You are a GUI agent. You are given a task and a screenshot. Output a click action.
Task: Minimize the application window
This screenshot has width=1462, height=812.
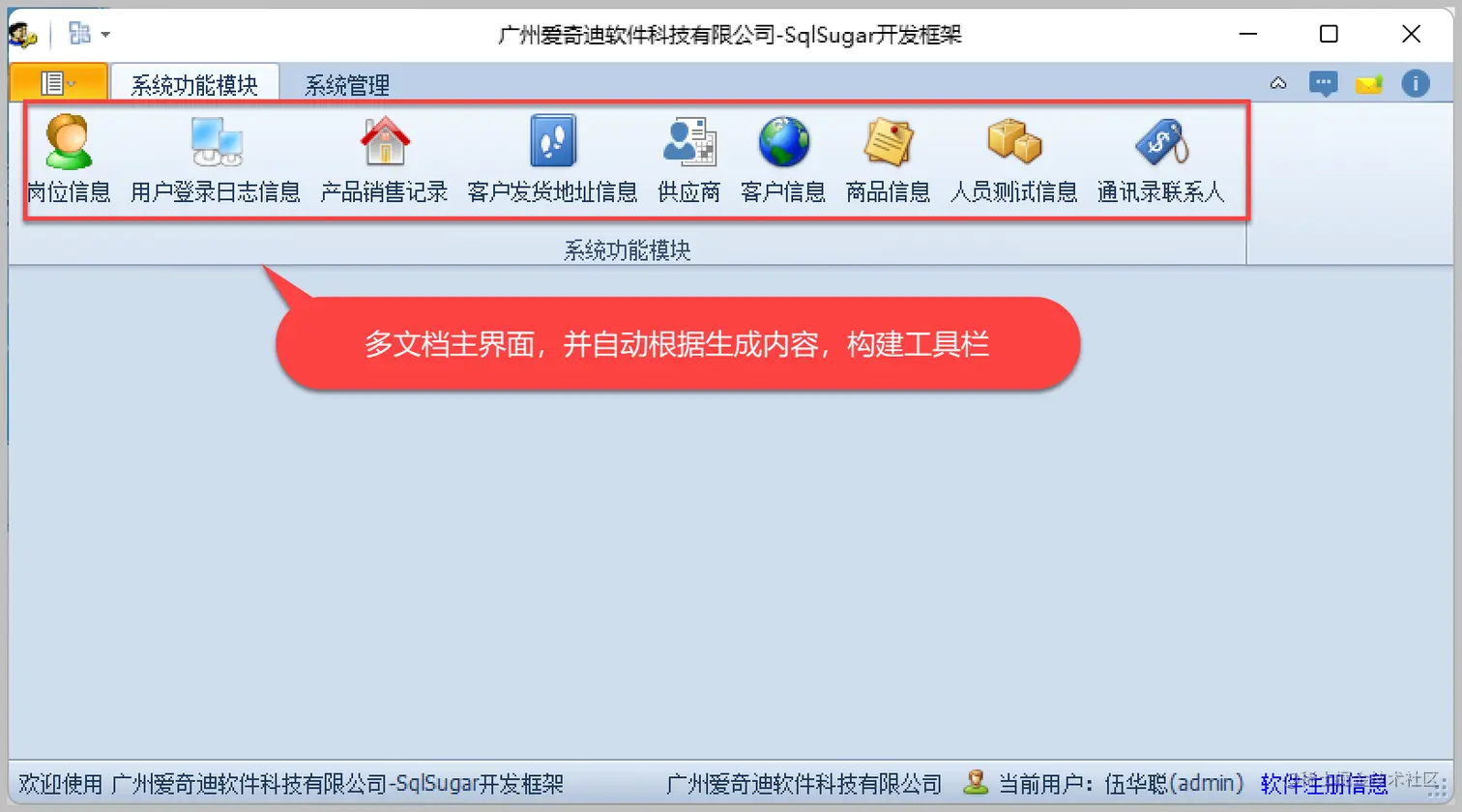point(1248,34)
